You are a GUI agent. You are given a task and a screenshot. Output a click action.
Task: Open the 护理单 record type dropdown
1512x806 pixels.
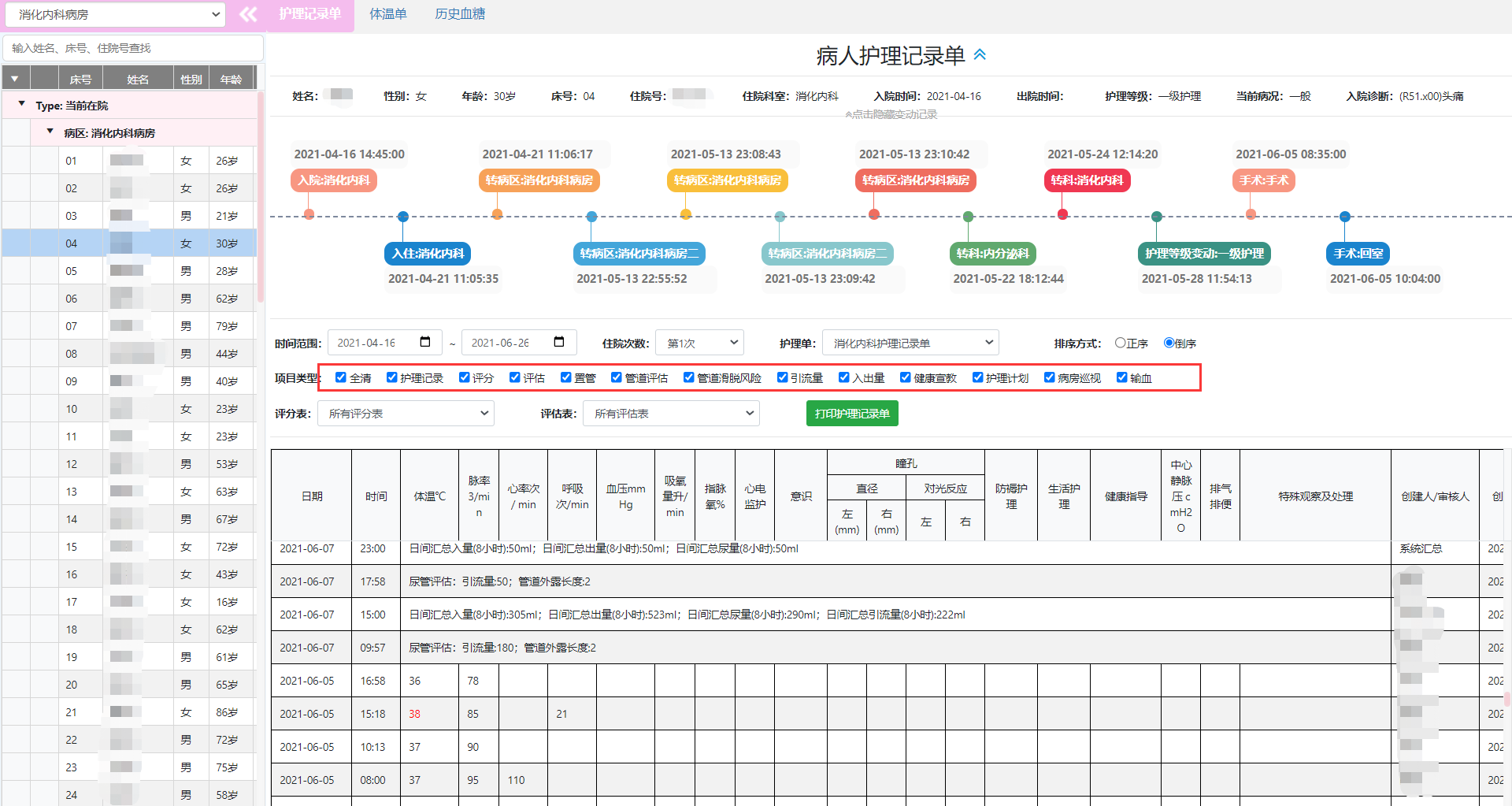pyautogui.click(x=910, y=343)
